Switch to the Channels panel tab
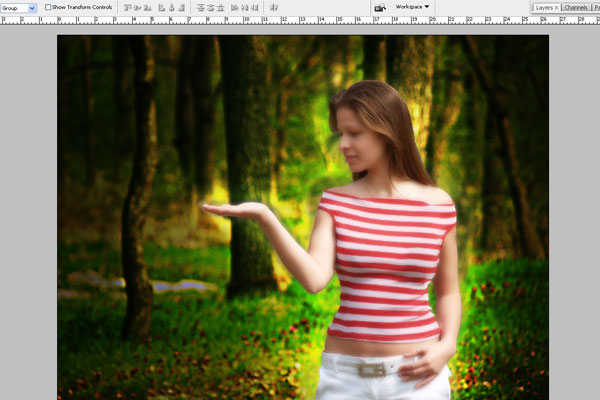The width and height of the screenshot is (600, 400). 575,7
